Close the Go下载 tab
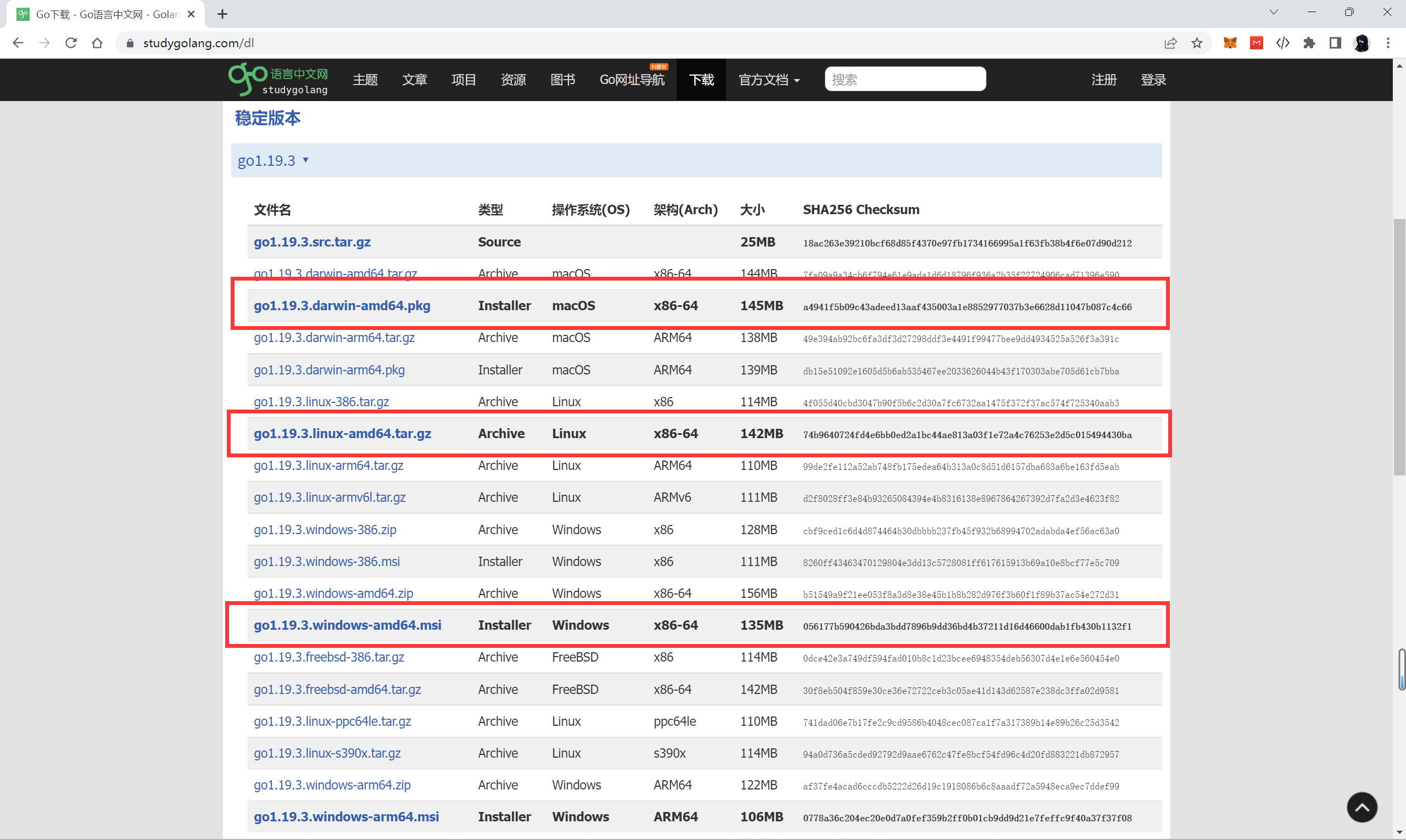The image size is (1406, 840). [x=191, y=14]
